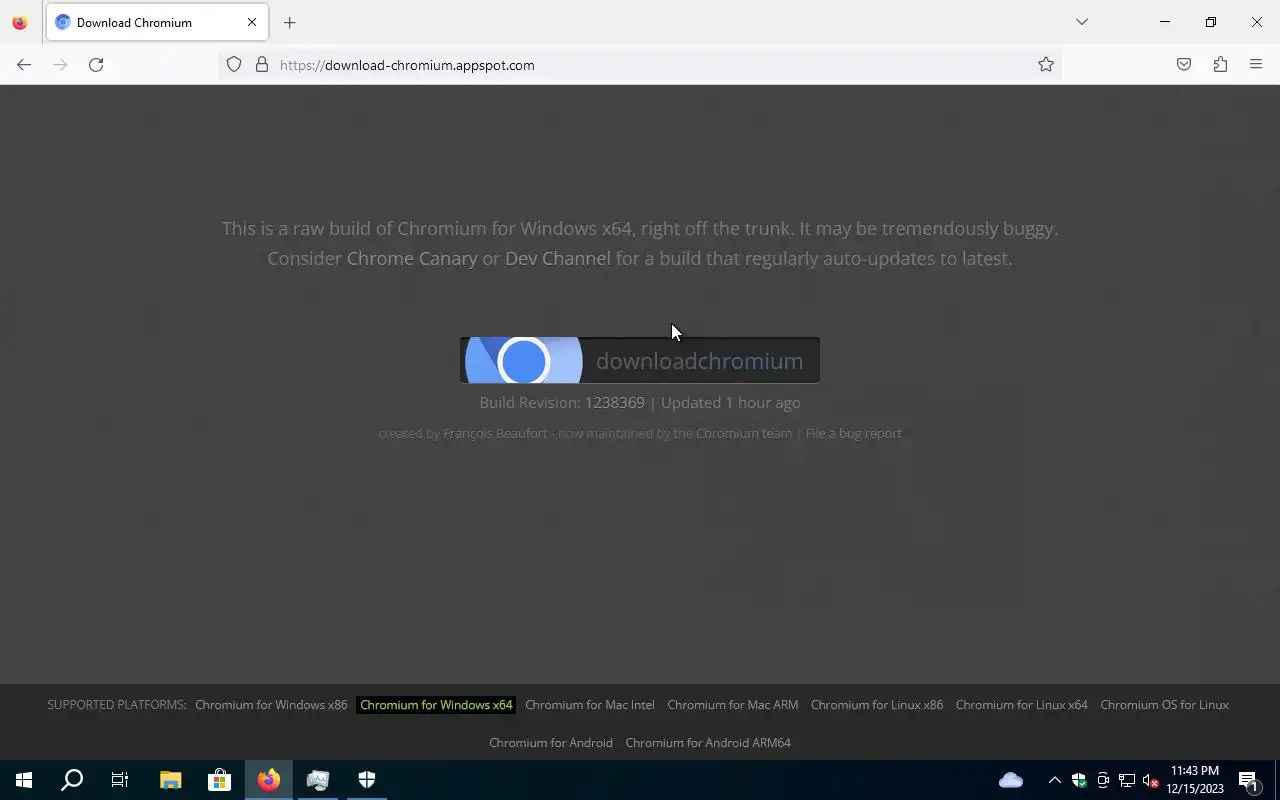Open Task View on taskbar

coord(120,780)
